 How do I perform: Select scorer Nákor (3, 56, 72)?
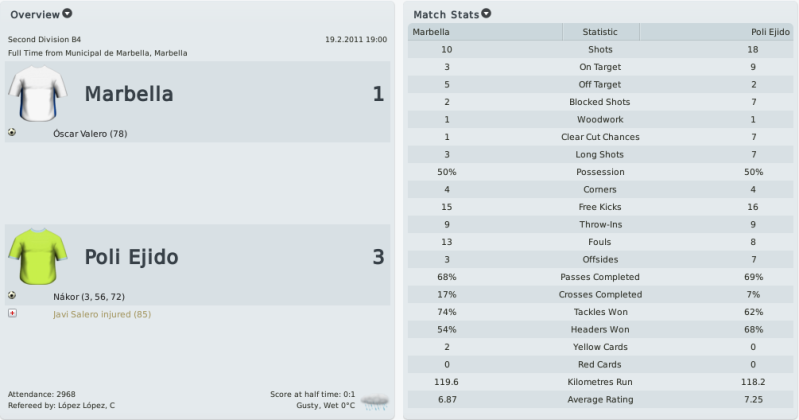(89, 297)
